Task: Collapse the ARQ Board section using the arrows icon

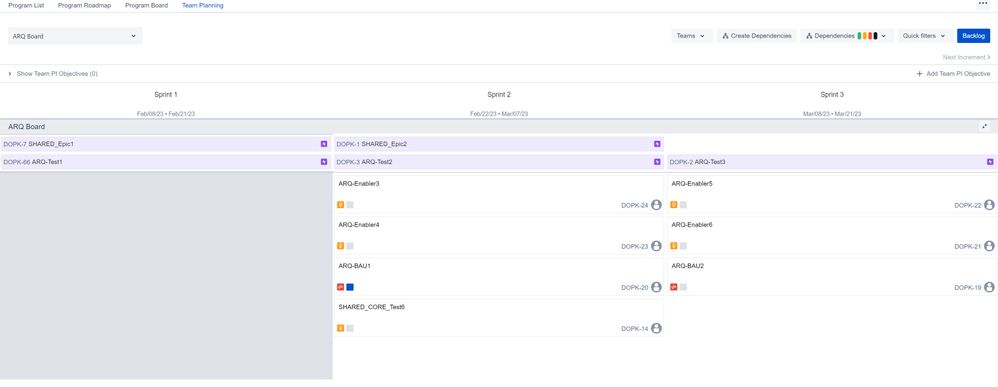Action: click(985, 127)
